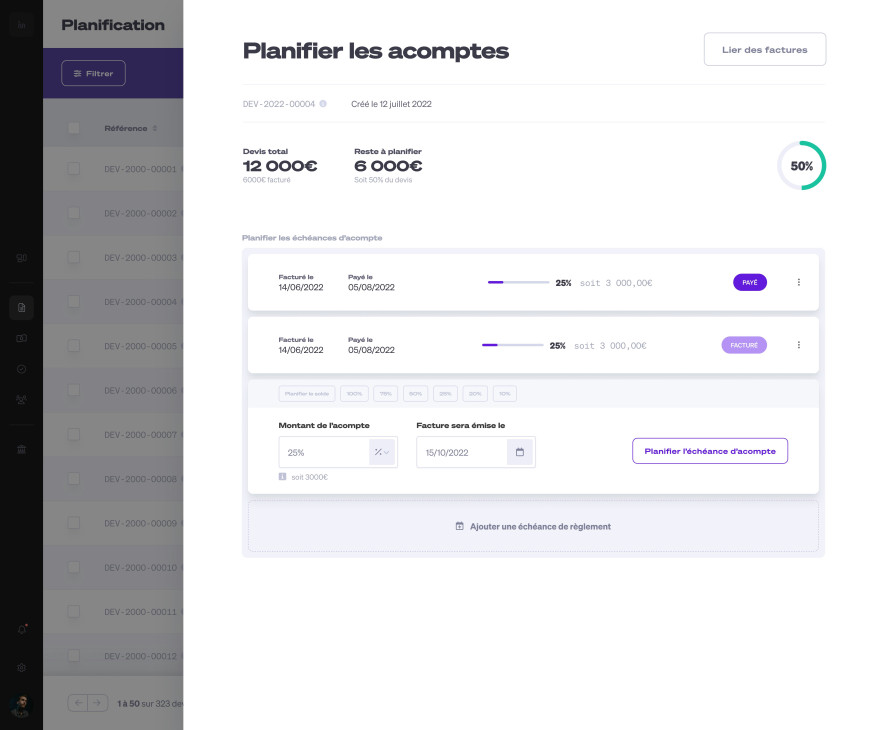The width and height of the screenshot is (886, 730).
Task: Click Planifier l'échéance d'acompte button
Action: (709, 451)
